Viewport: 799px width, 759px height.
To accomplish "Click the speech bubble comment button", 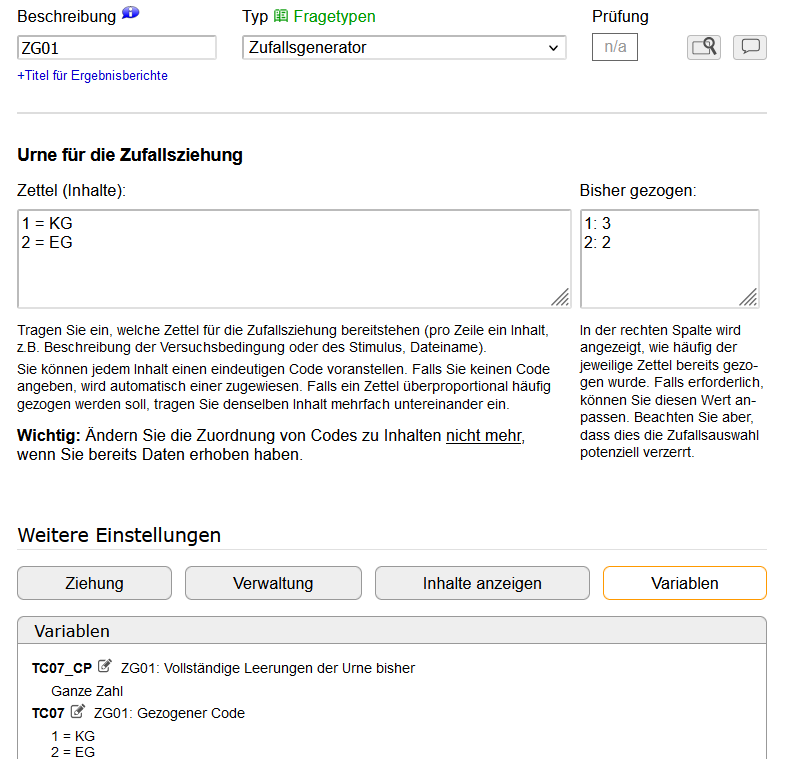I will click(750, 47).
